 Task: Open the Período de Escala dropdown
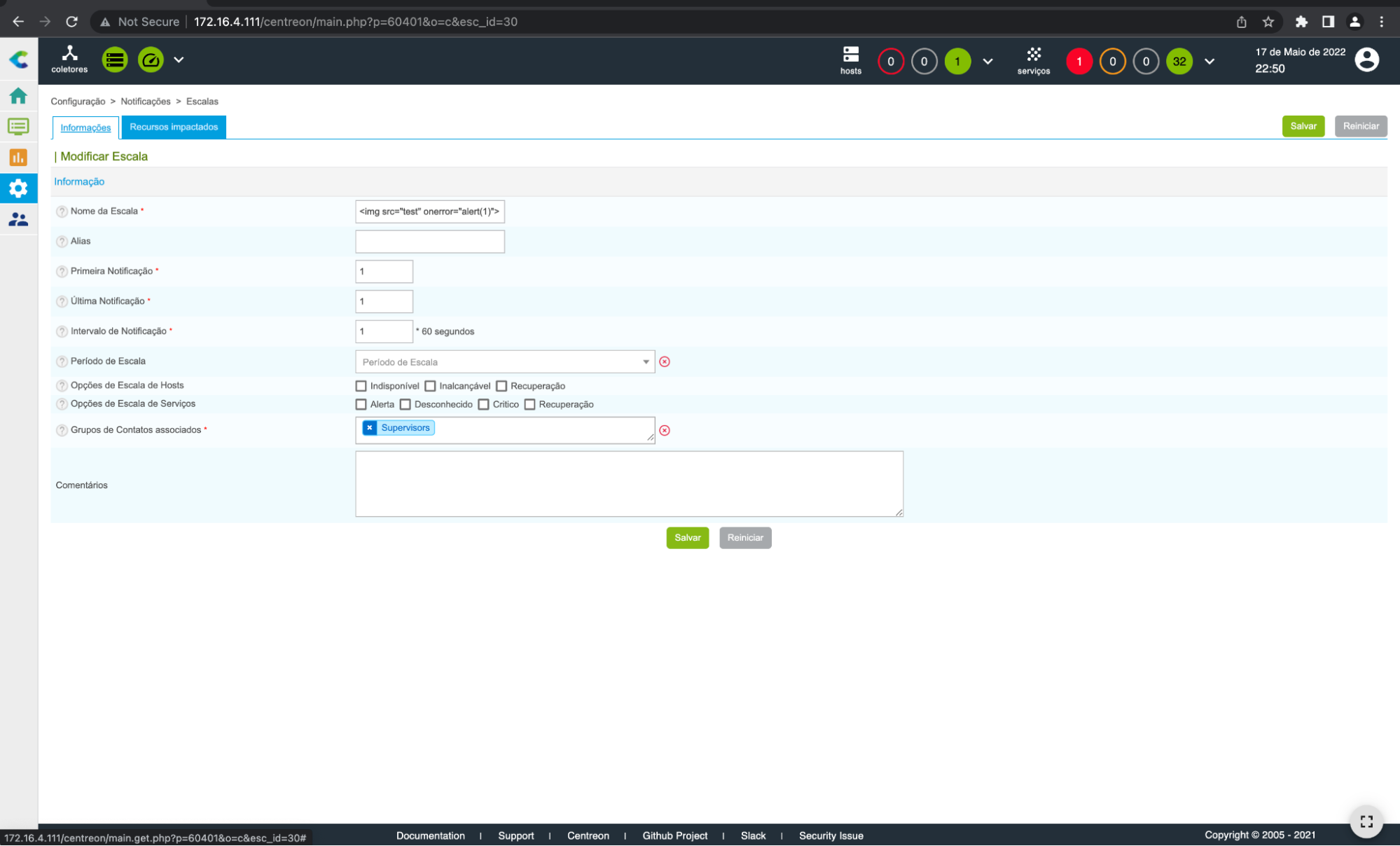tap(505, 362)
